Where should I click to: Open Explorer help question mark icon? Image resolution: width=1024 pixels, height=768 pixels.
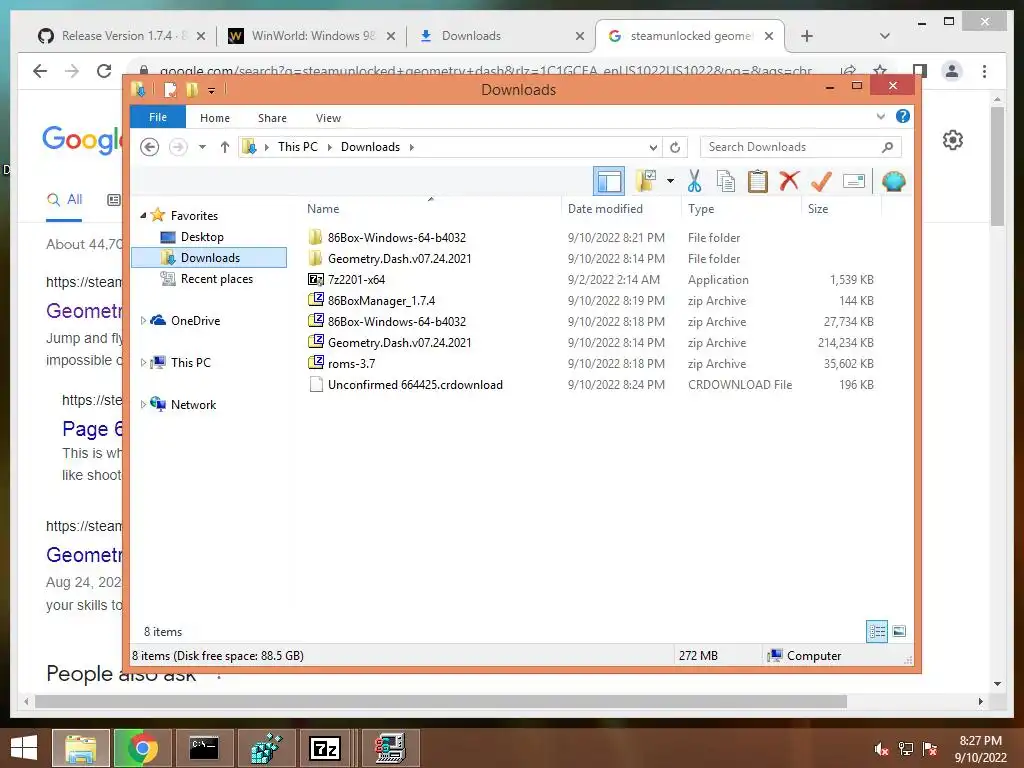tap(903, 116)
